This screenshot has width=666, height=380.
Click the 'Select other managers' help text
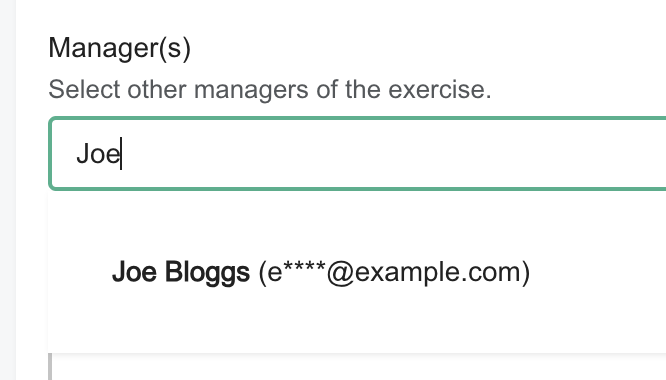270,89
